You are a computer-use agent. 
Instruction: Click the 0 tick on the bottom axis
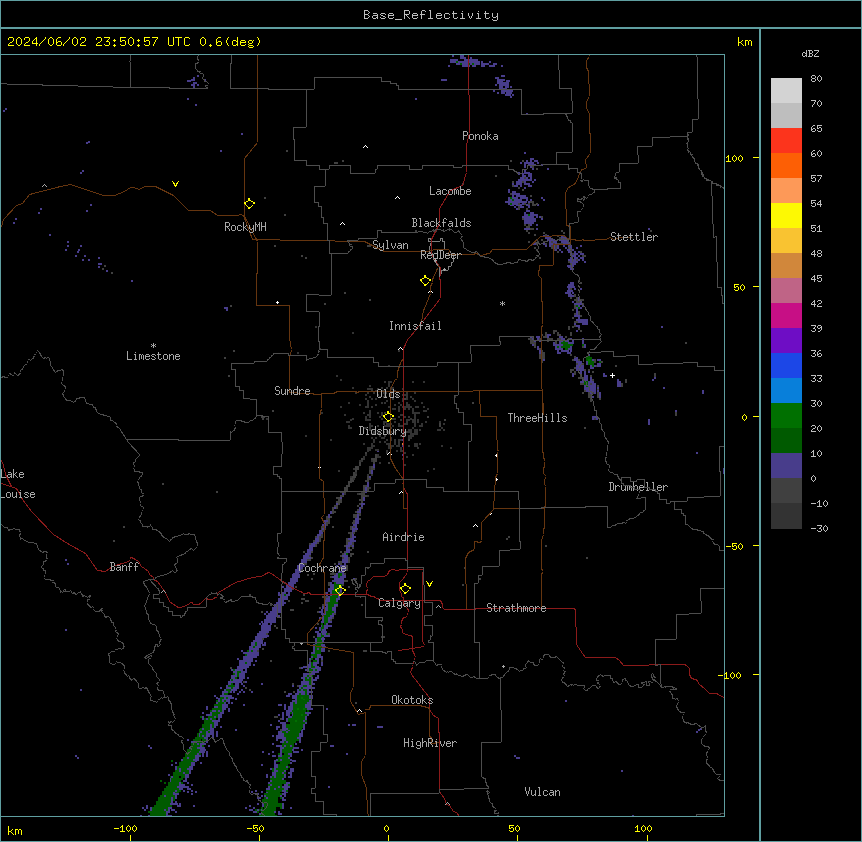tap(386, 828)
